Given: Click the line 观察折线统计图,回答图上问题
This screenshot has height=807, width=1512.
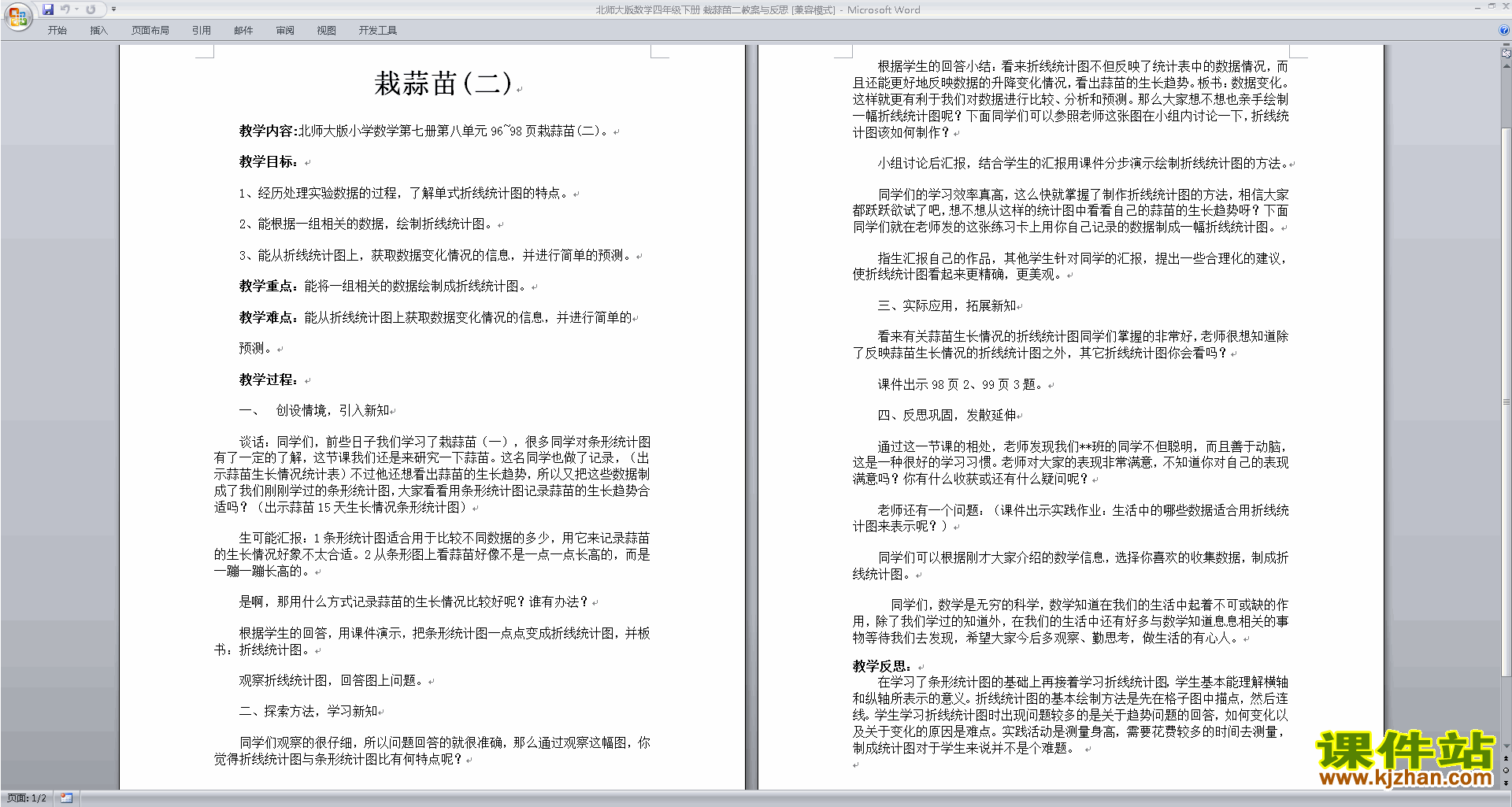Looking at the screenshot, I should tap(333, 681).
